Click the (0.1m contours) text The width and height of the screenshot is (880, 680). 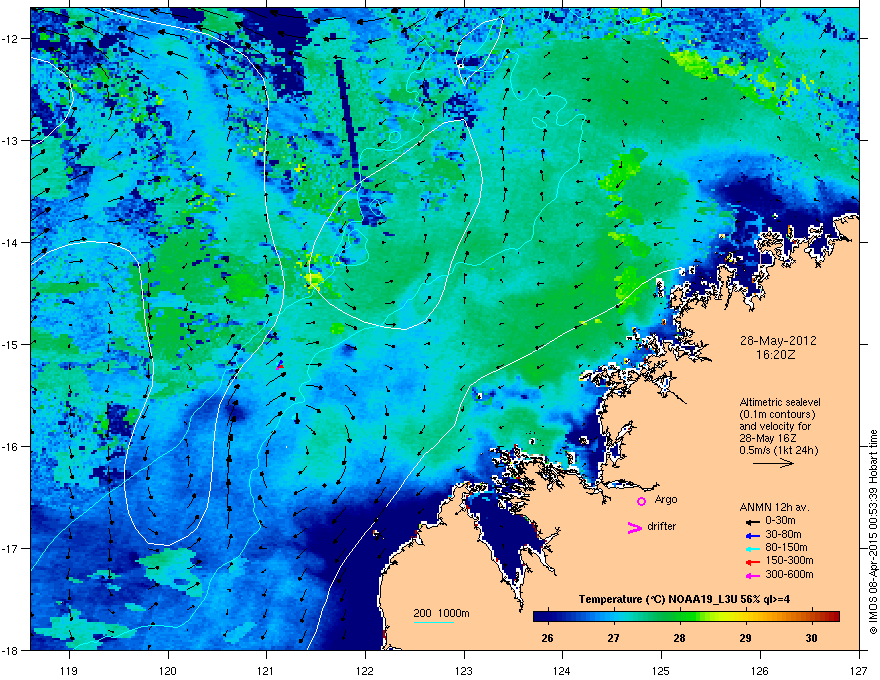[x=777, y=414]
